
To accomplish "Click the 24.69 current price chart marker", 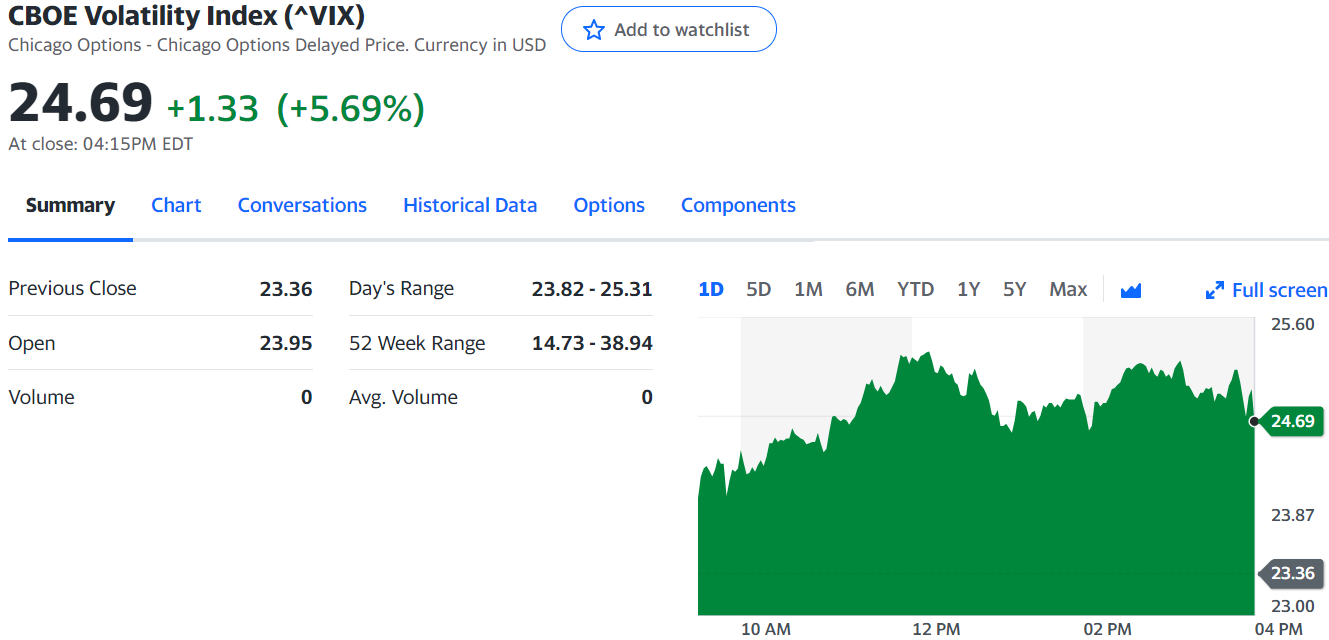I will [x=1290, y=421].
